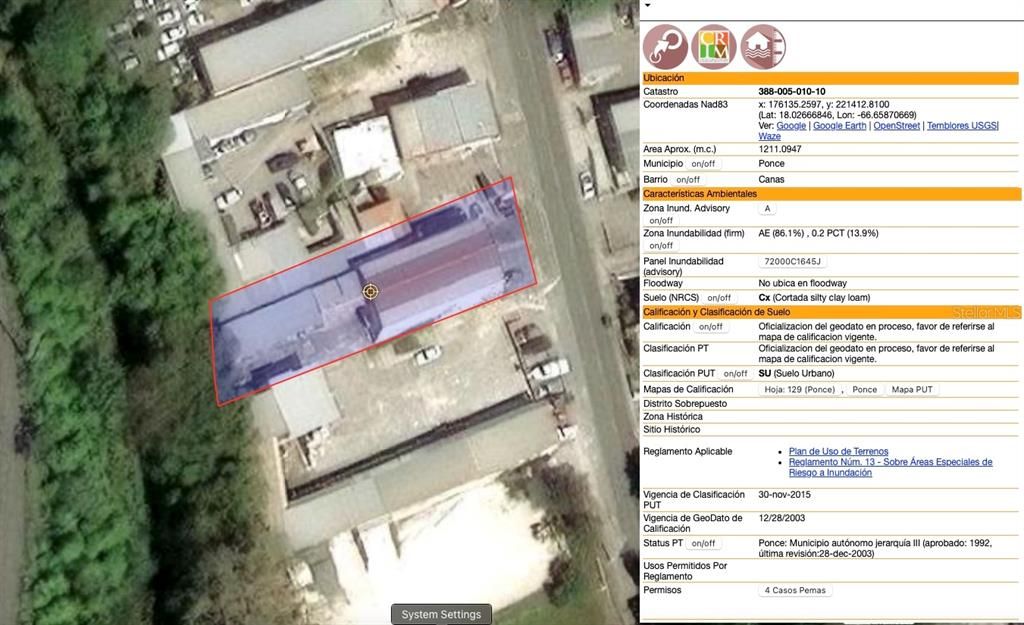Viewport: 1024px width, 625px height.
Task: Click the Hoja: 129 (Ponce) map button
Action: [799, 390]
